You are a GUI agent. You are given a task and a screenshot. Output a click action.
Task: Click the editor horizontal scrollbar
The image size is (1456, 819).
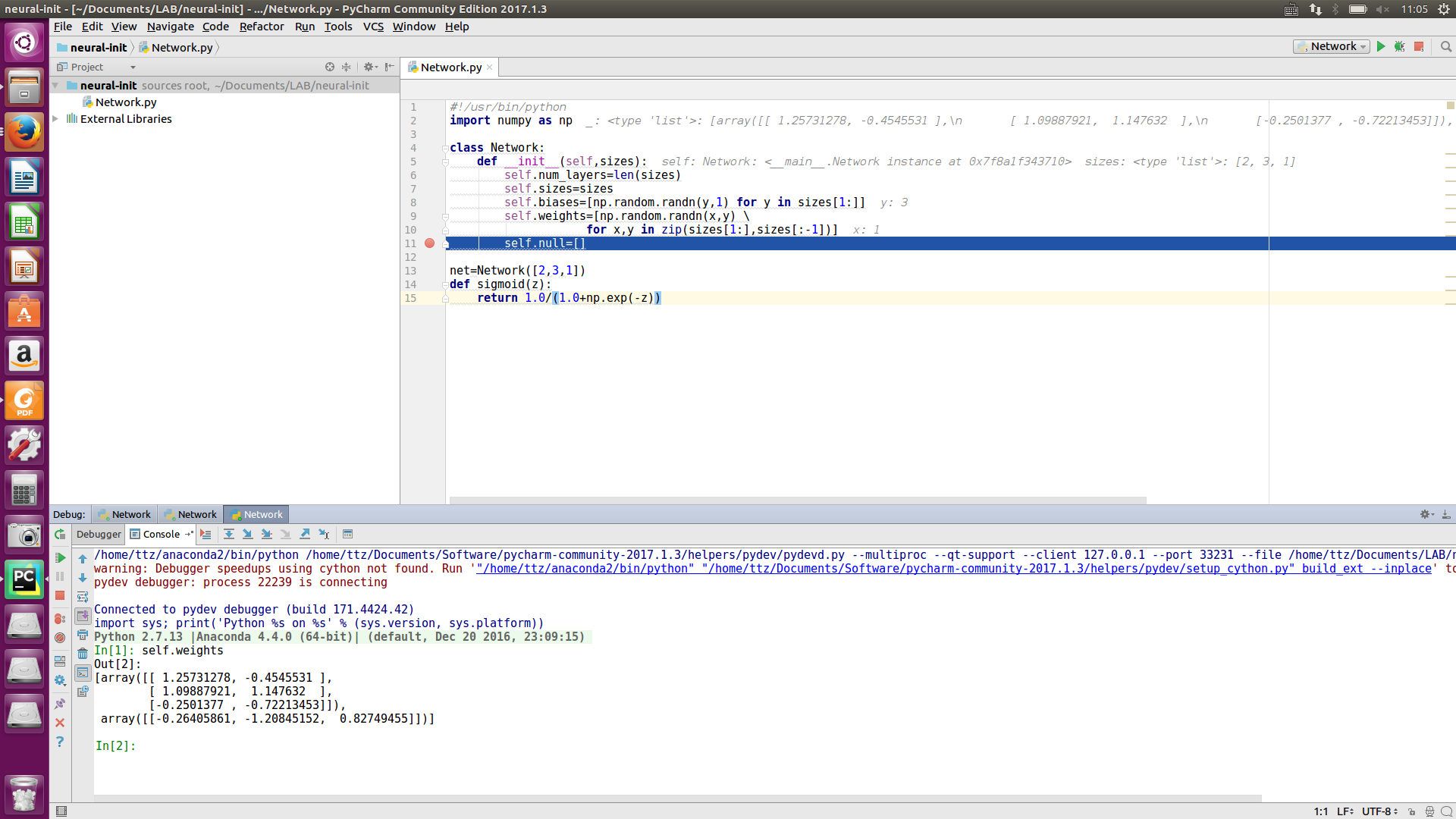(798, 500)
